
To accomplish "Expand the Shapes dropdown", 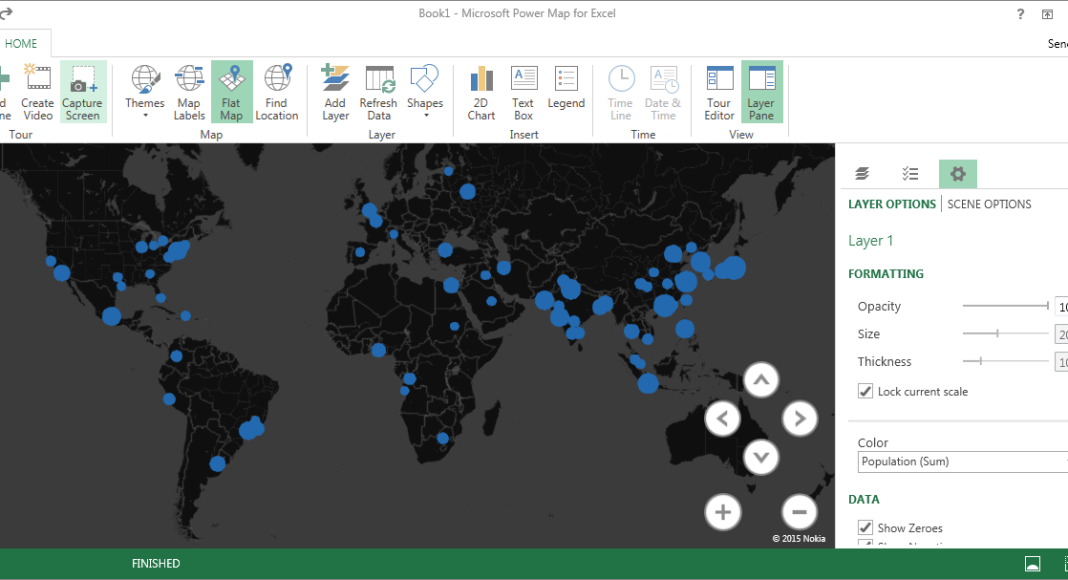I will 425,91.
